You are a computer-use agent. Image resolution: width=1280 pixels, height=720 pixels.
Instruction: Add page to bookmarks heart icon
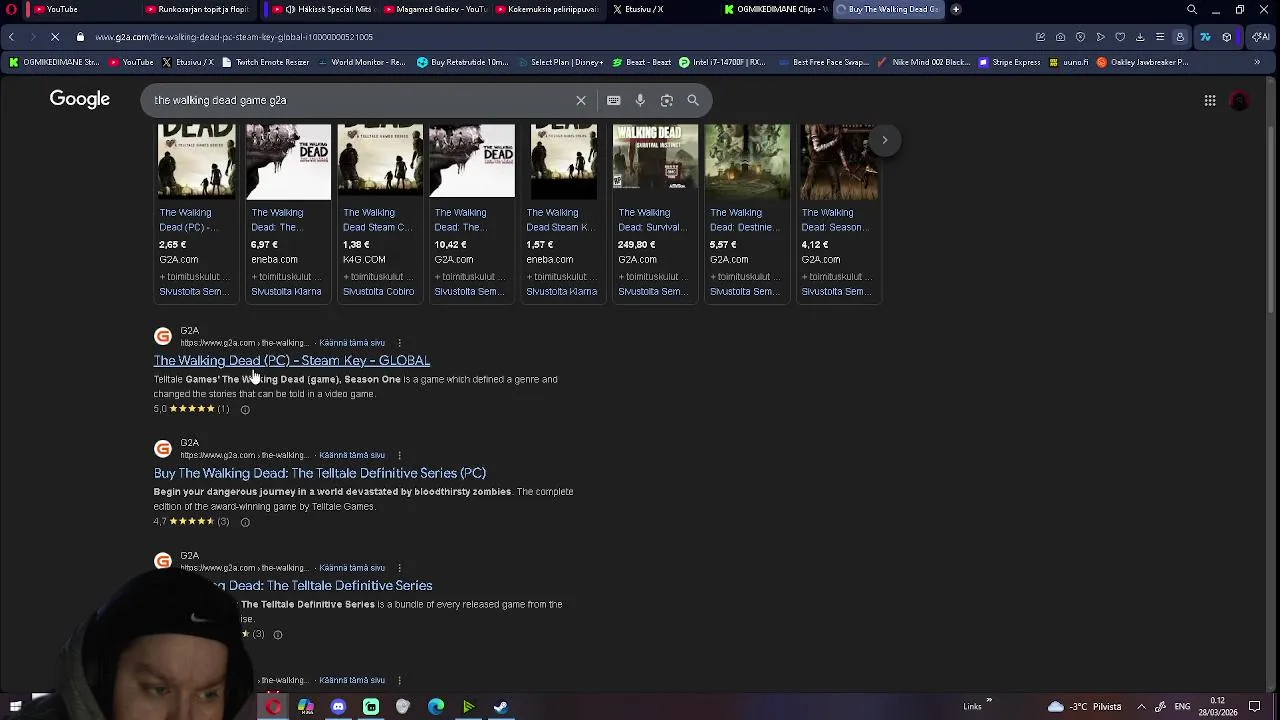(1120, 37)
